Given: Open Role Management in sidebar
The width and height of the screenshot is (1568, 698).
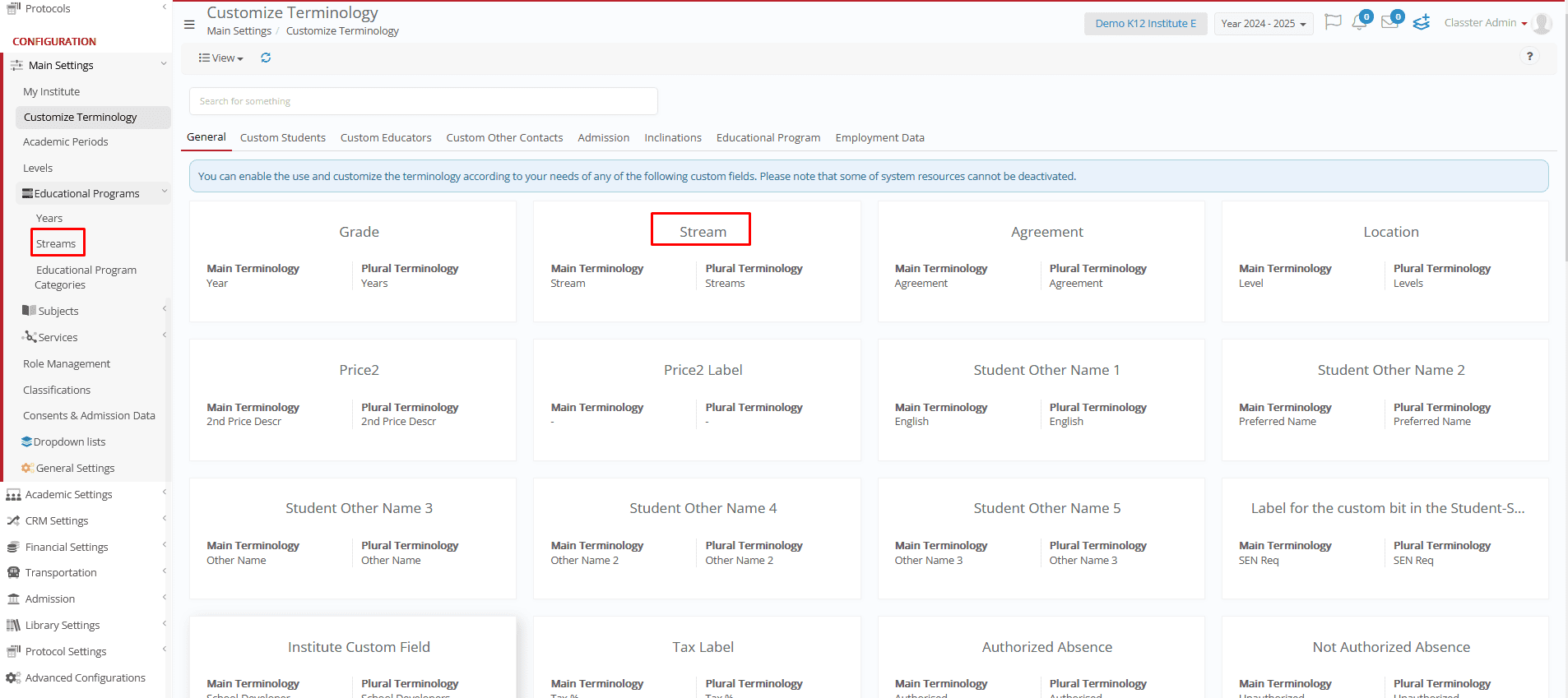Looking at the screenshot, I should click(67, 363).
